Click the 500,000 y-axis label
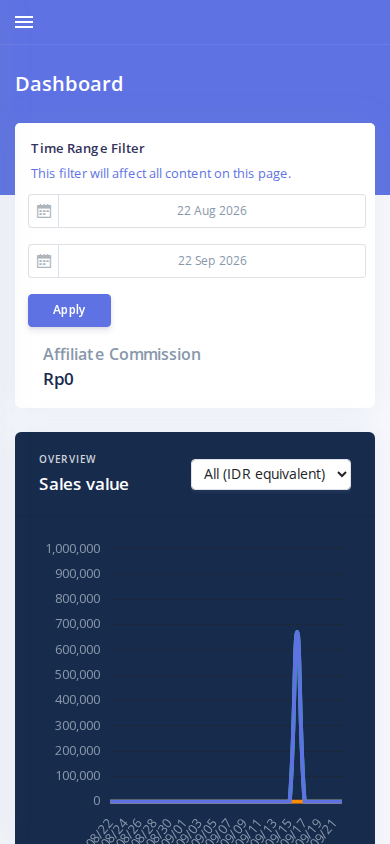 (x=77, y=674)
